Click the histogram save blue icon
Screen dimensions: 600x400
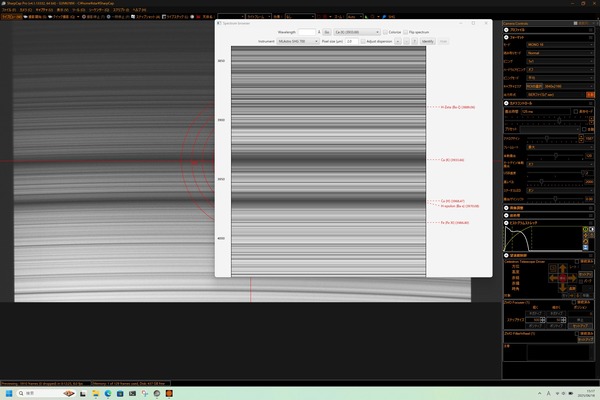point(585,248)
